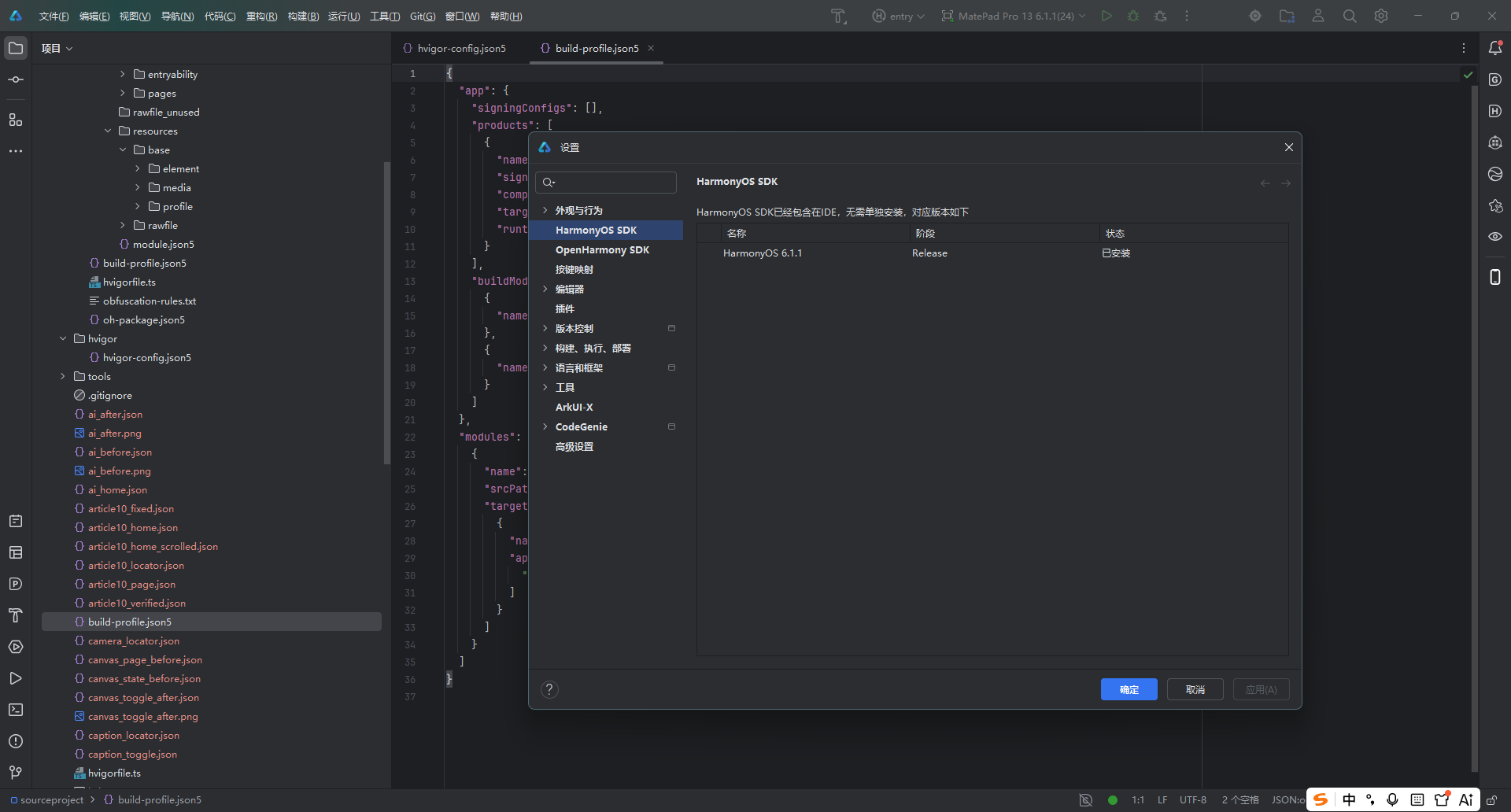Select the HarmonyOS 6.1.1 SDK row
Image resolution: width=1511 pixels, height=812 pixels.
992,253
